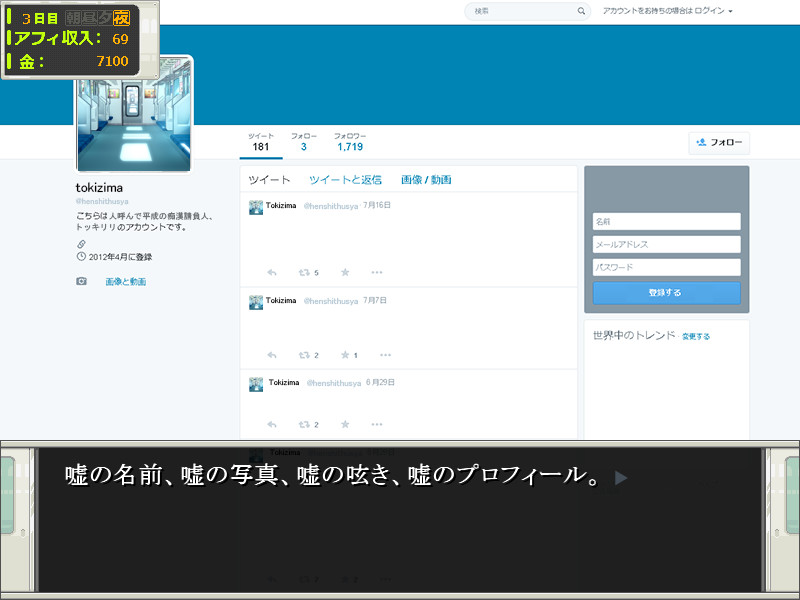Screen dimensions: 800x600
Task: Advance dialogue with the triangle arrow
Action: 621,478
